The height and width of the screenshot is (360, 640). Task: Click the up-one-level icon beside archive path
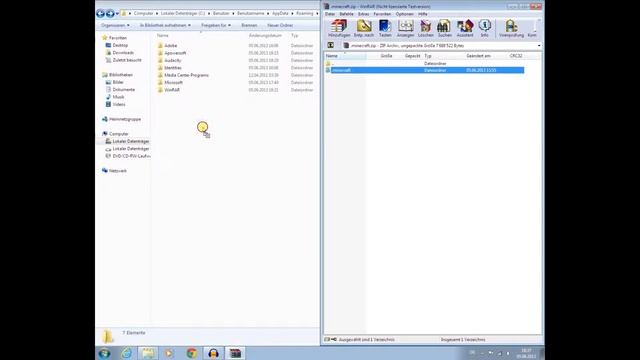coord(331,45)
